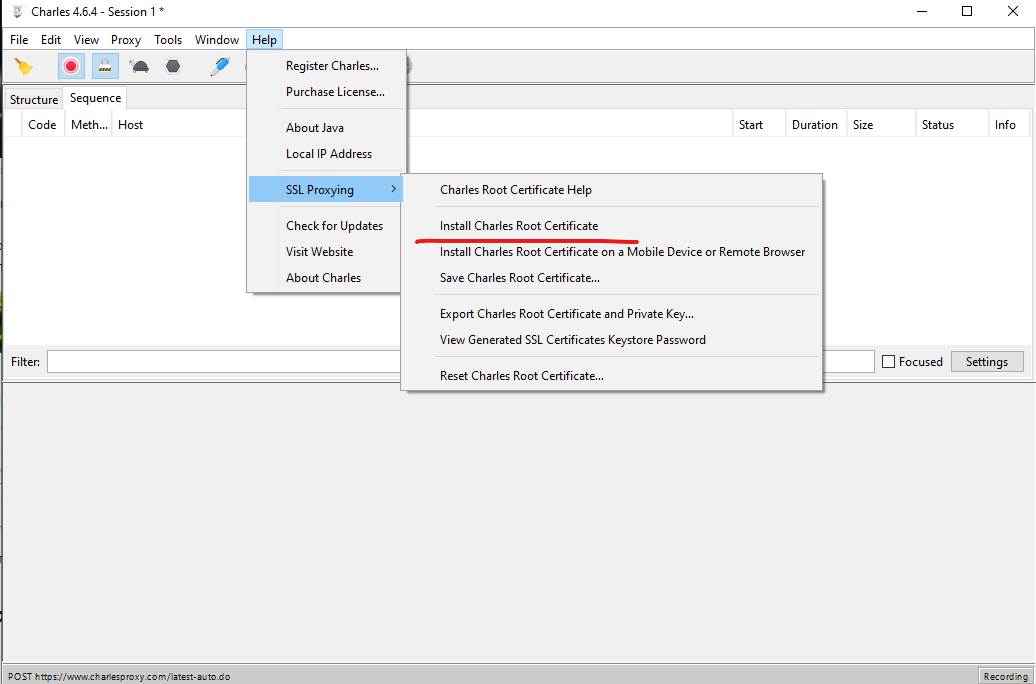
Task: Expand the SSL Proxying submenu
Action: (326, 190)
